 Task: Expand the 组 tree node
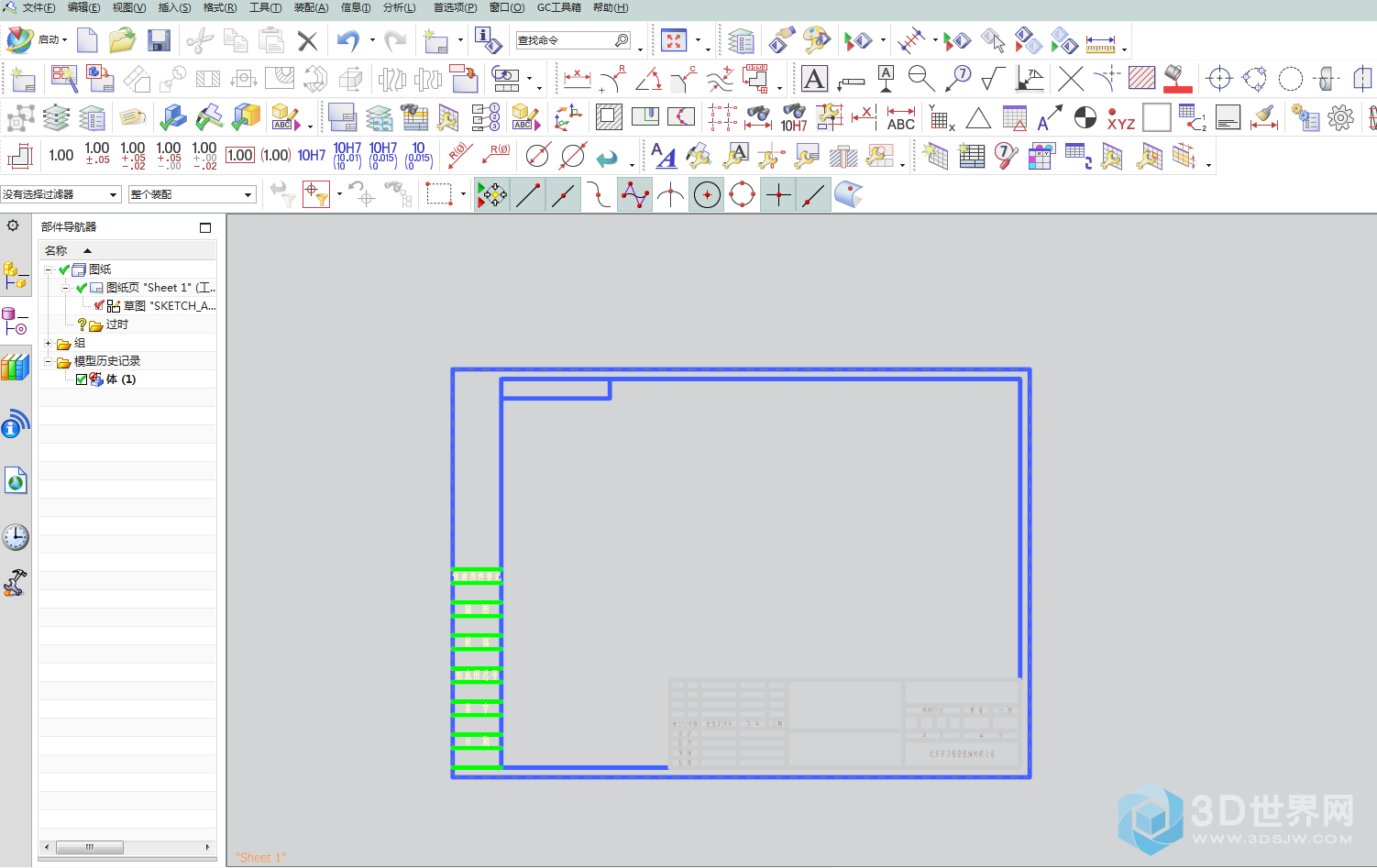pyautogui.click(x=49, y=343)
